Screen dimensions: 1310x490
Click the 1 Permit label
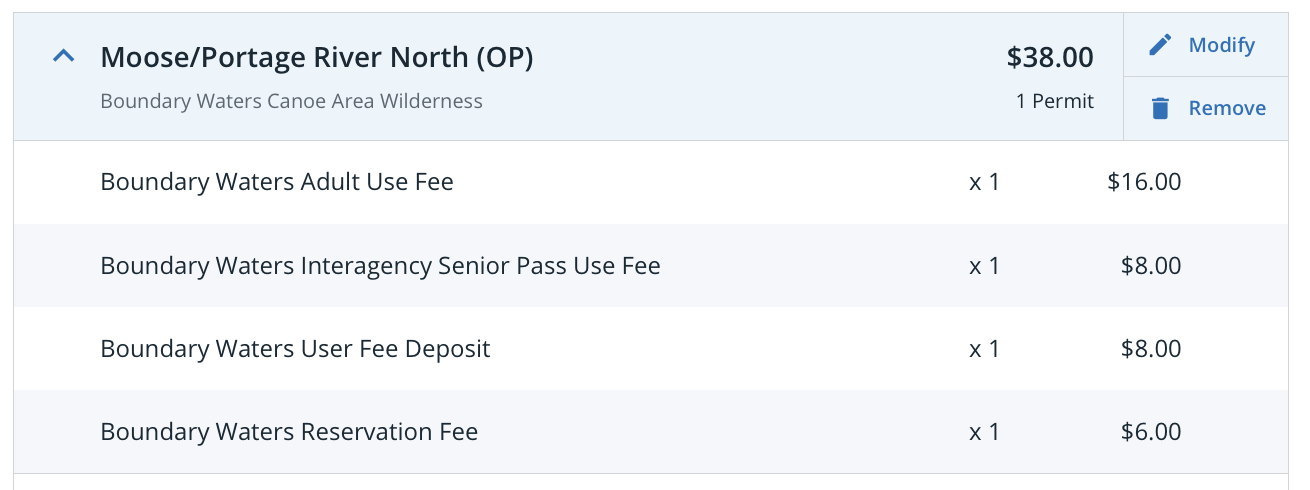point(1055,101)
